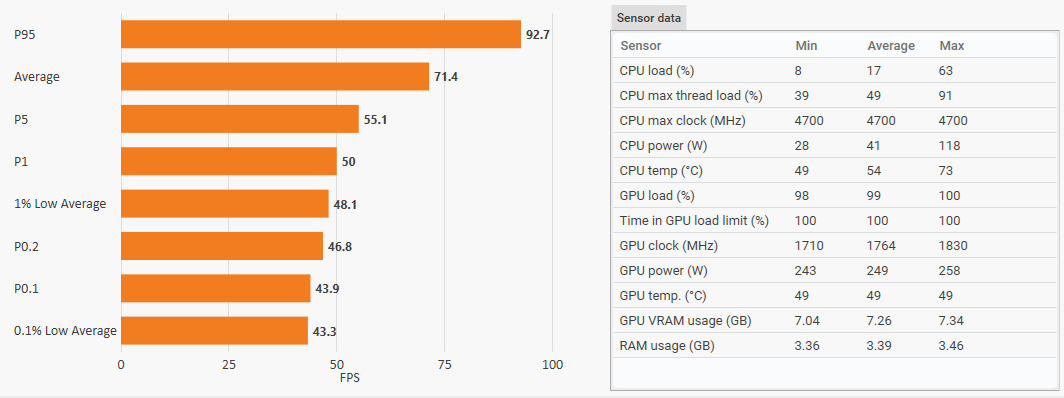Click the P0.1 bar
The image size is (1064, 398).
[x=216, y=288]
